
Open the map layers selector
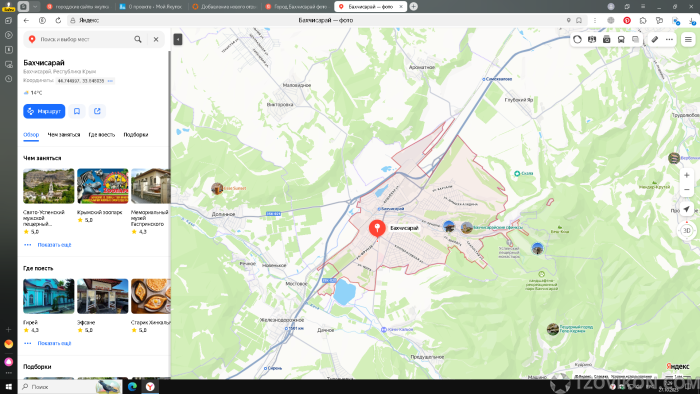(x=635, y=39)
